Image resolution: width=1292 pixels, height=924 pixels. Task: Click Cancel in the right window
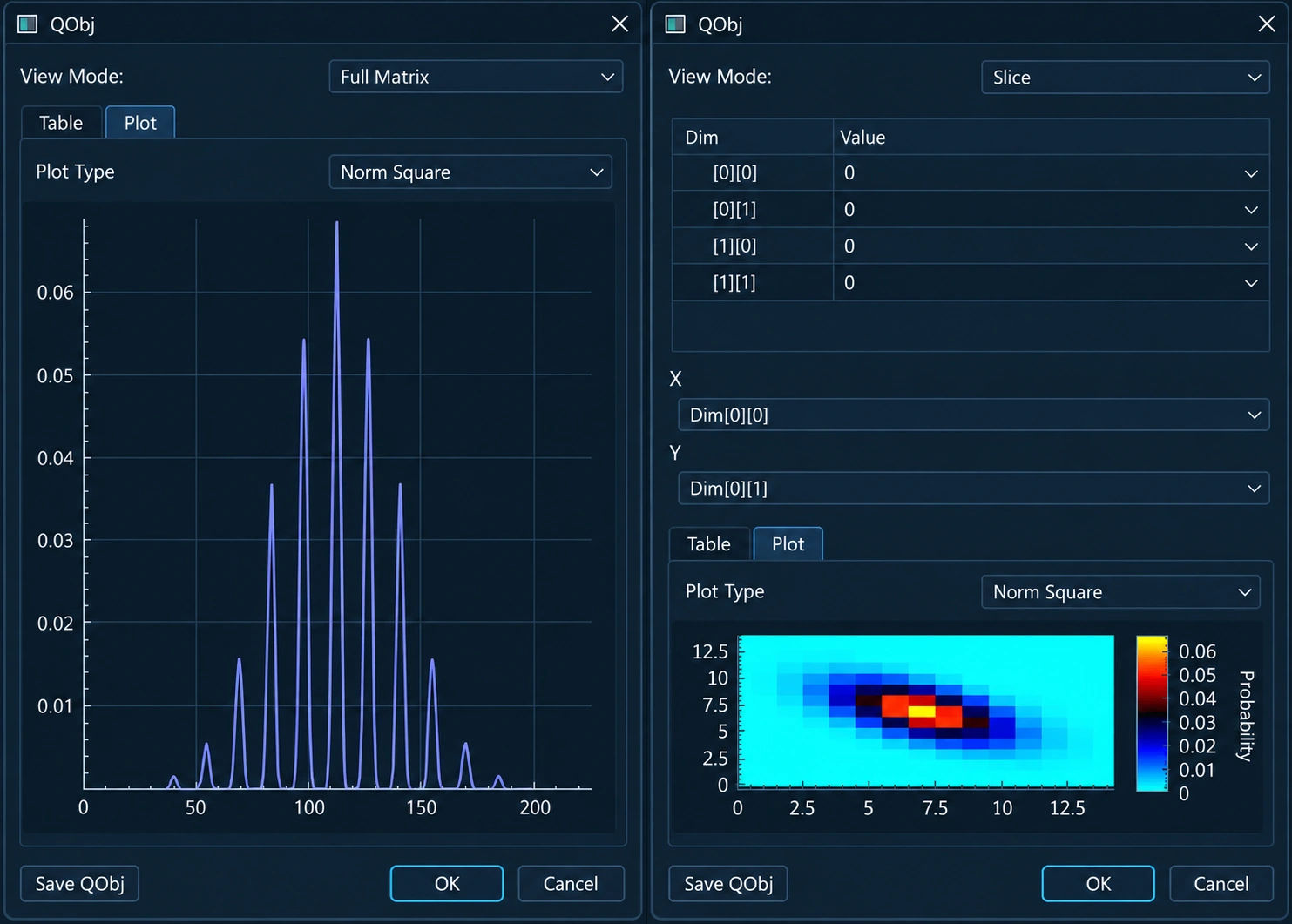(x=1221, y=884)
